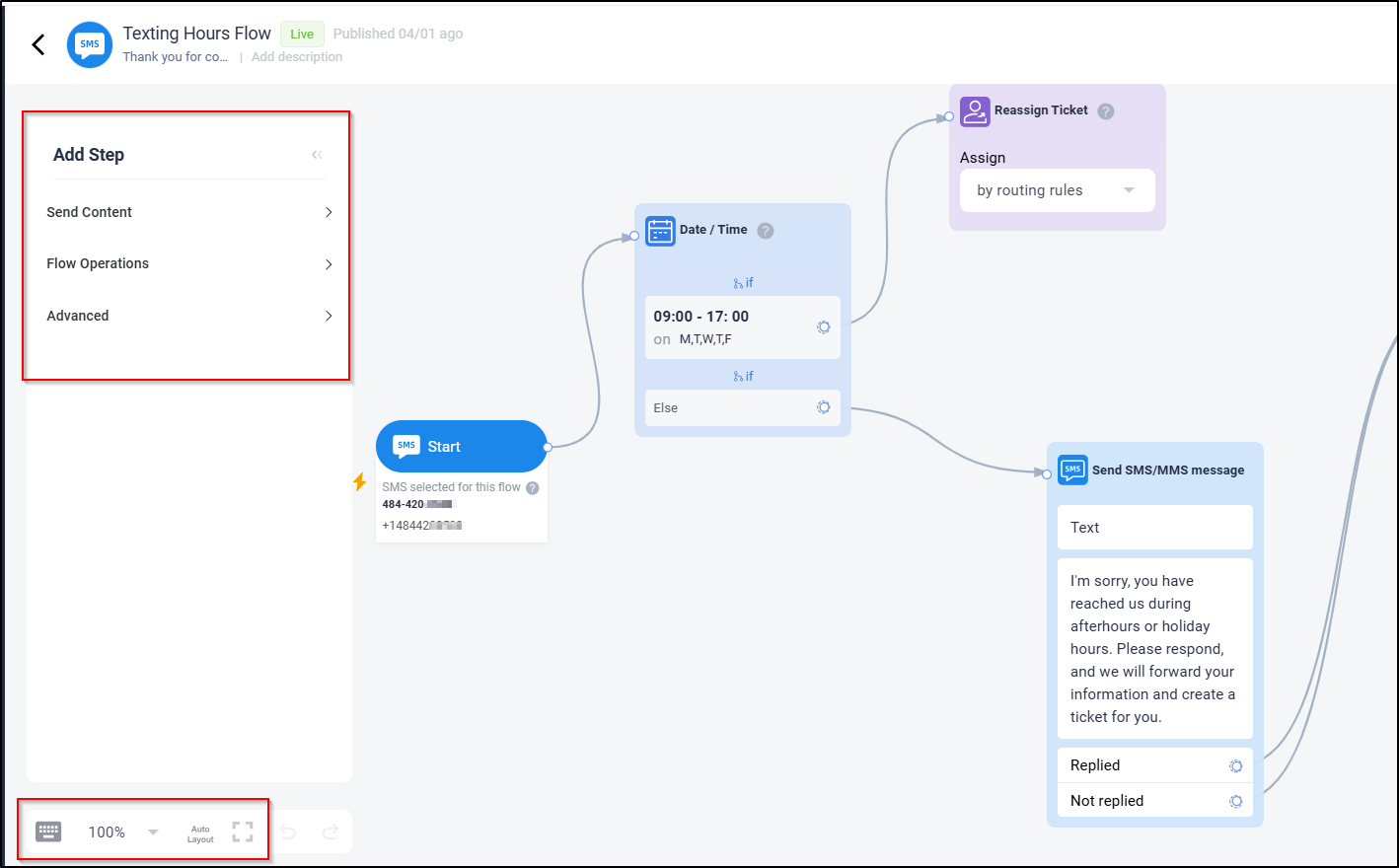Redo the last action

point(331,832)
